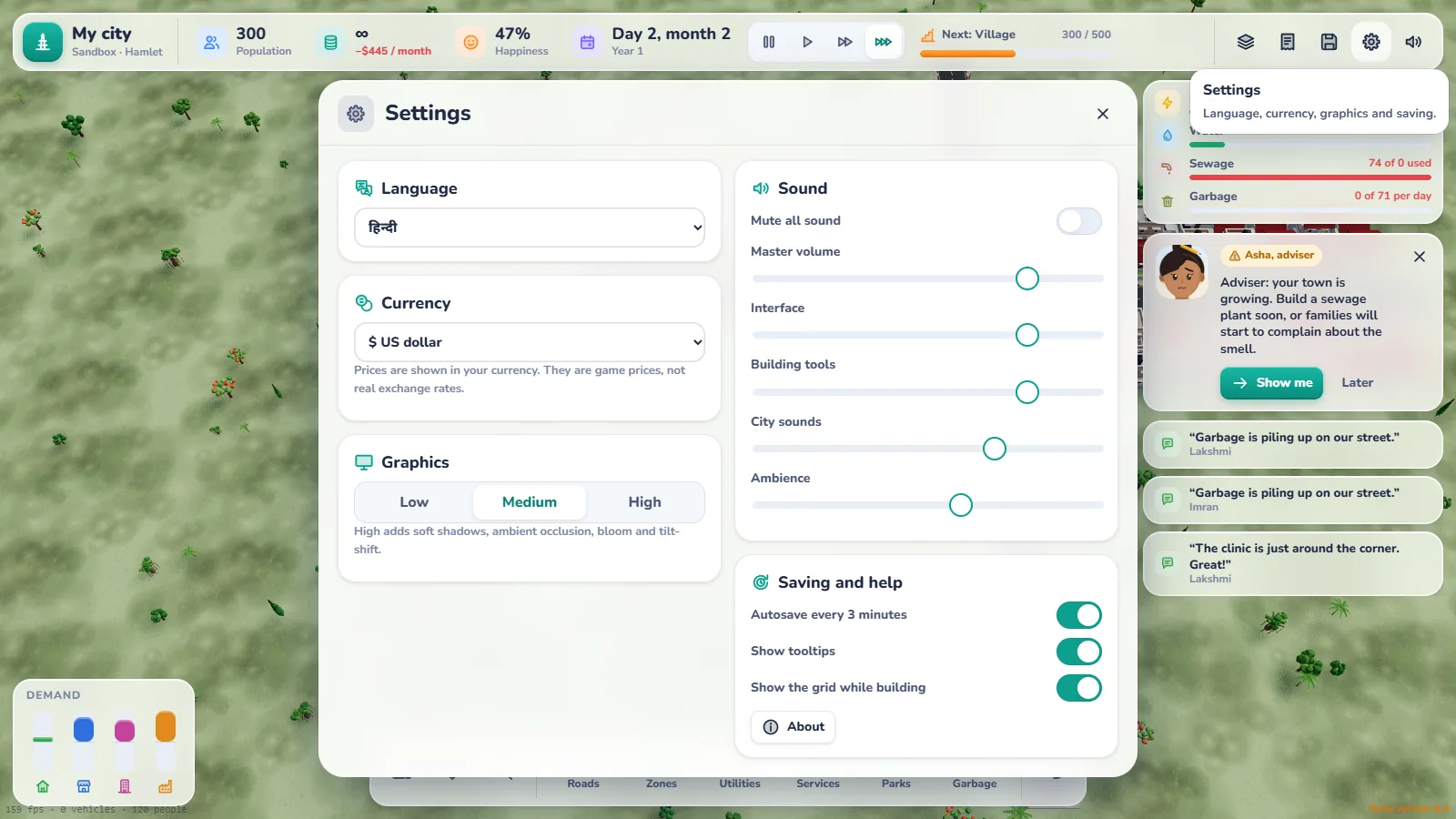Image resolution: width=1456 pixels, height=819 pixels.
Task: Click the population people icon
Action: [212, 42]
